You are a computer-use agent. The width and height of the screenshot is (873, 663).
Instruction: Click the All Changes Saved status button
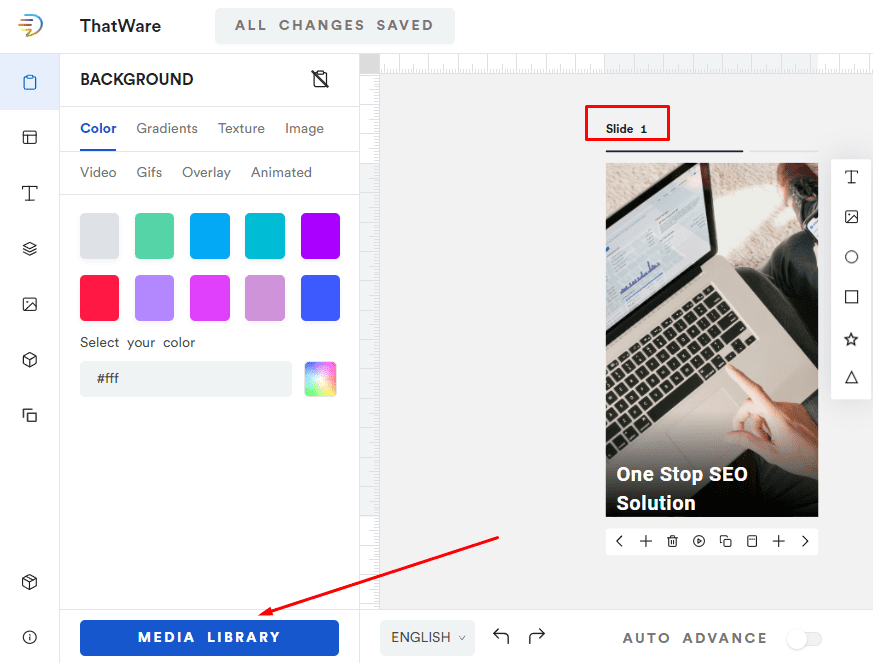[335, 26]
